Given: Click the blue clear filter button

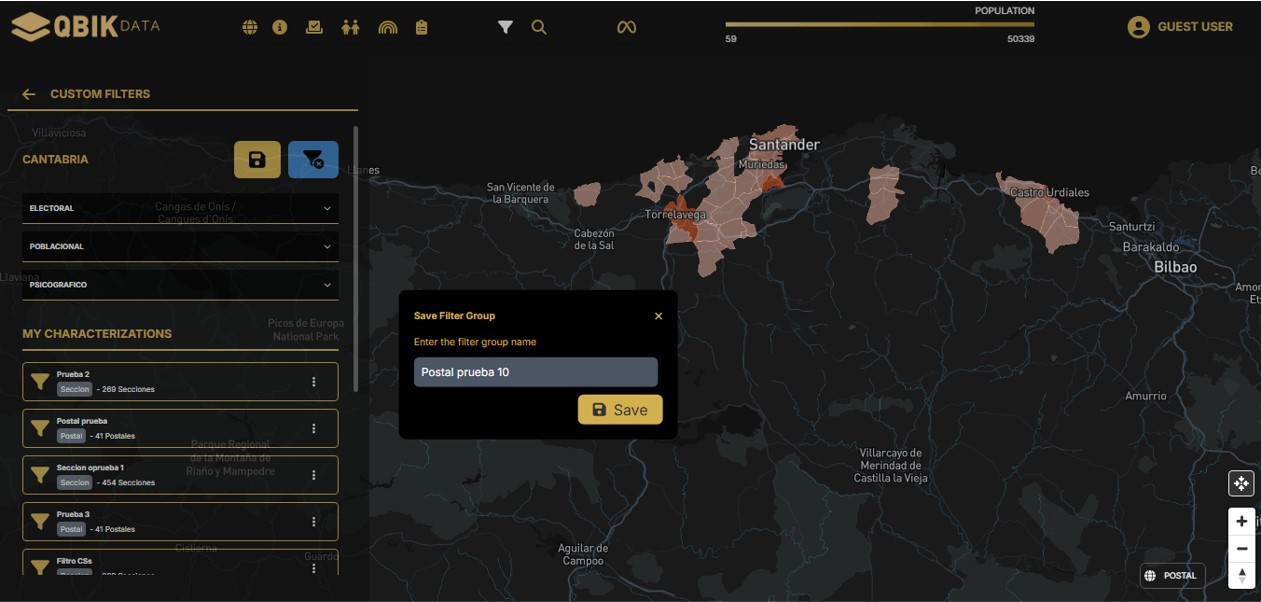Looking at the screenshot, I should click(x=313, y=160).
